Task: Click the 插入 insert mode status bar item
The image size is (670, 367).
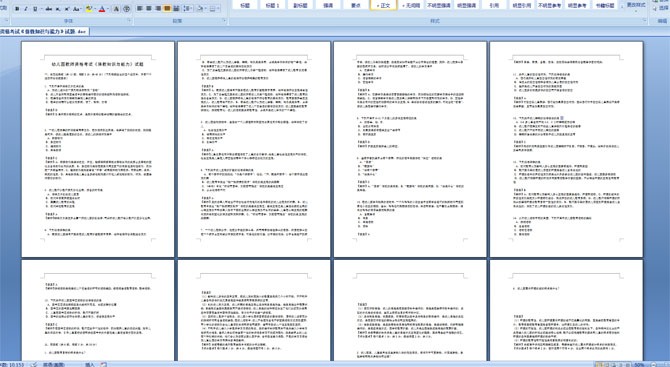Action: [90, 364]
